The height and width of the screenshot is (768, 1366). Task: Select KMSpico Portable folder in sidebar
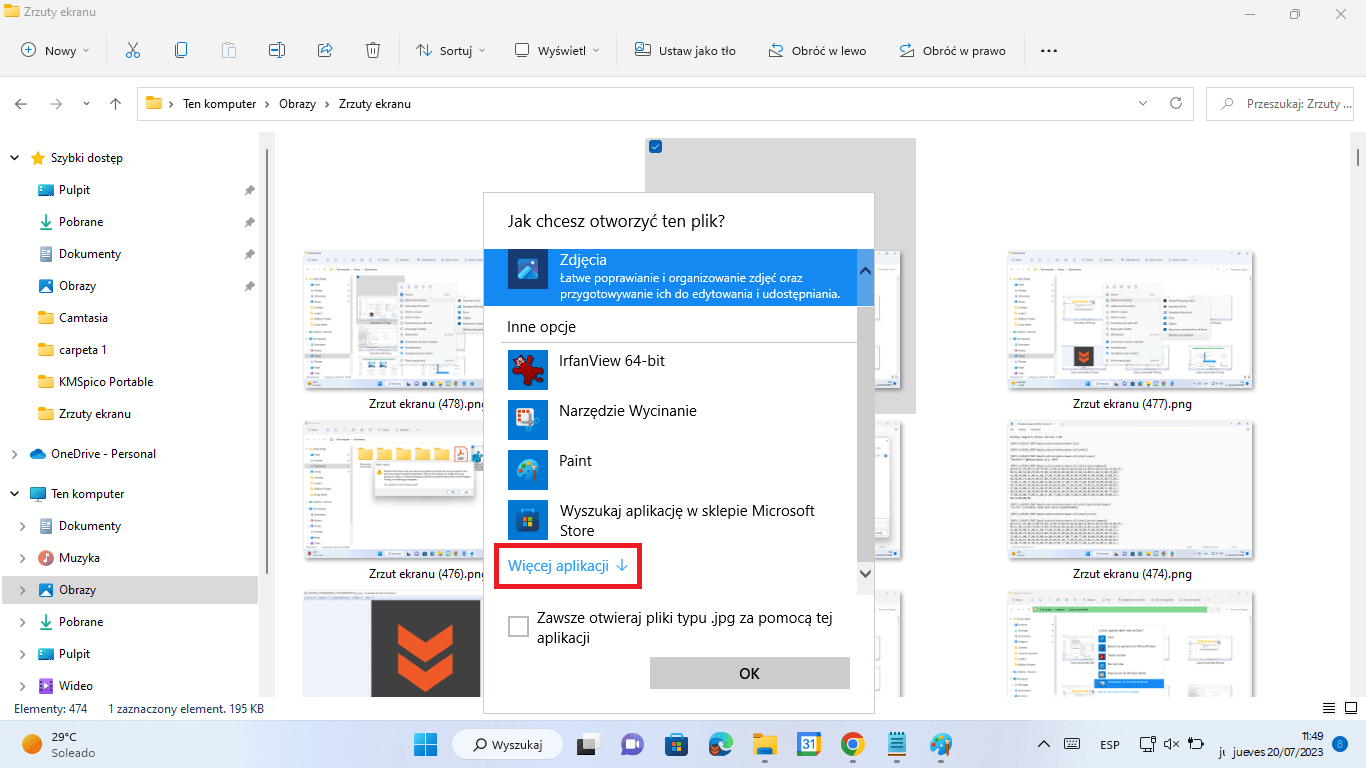pyautogui.click(x=106, y=382)
